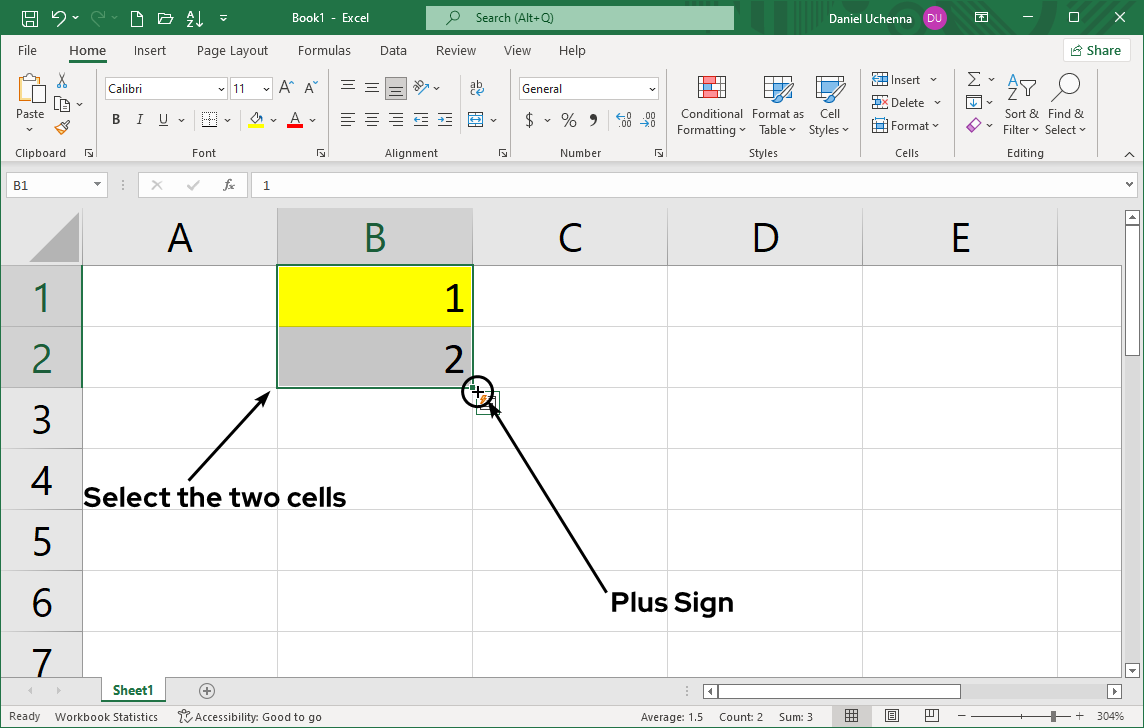The width and height of the screenshot is (1144, 728).
Task: Click the Conditional Formatting icon
Action: tap(711, 105)
